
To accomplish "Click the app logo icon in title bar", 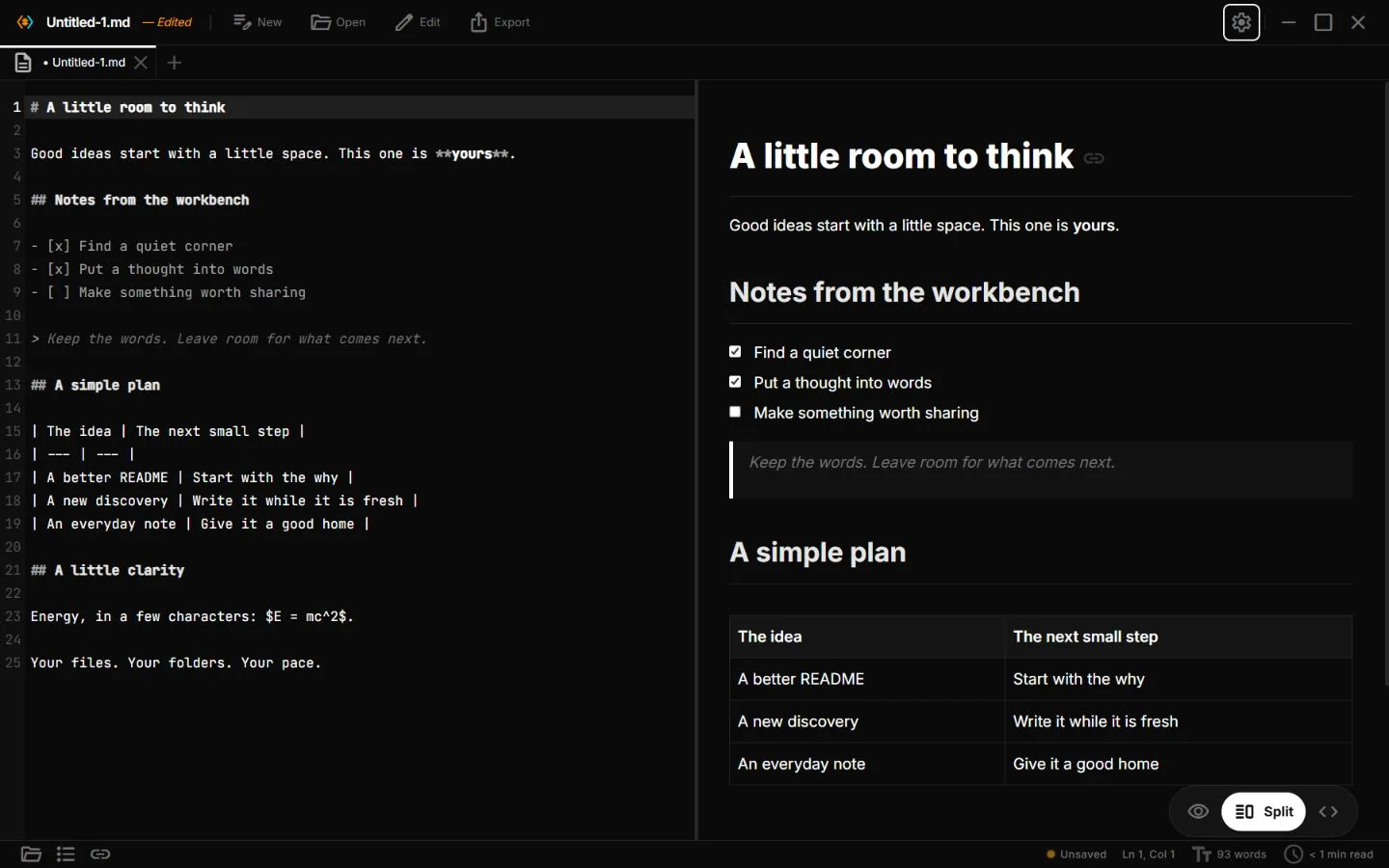I will click(x=25, y=22).
